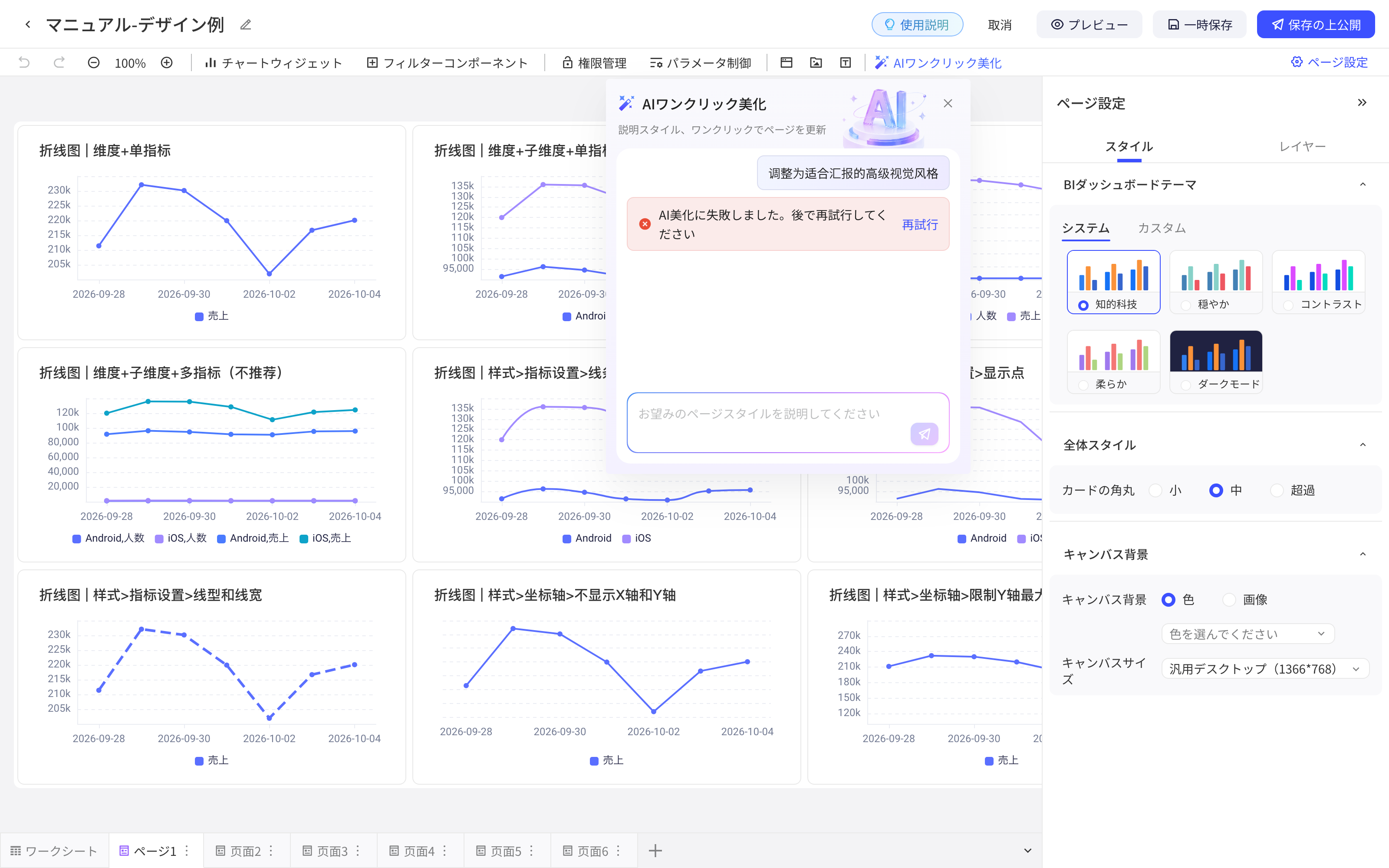The width and height of the screenshot is (1389, 868).
Task: Click the 使用説明 button
Action: point(917,25)
